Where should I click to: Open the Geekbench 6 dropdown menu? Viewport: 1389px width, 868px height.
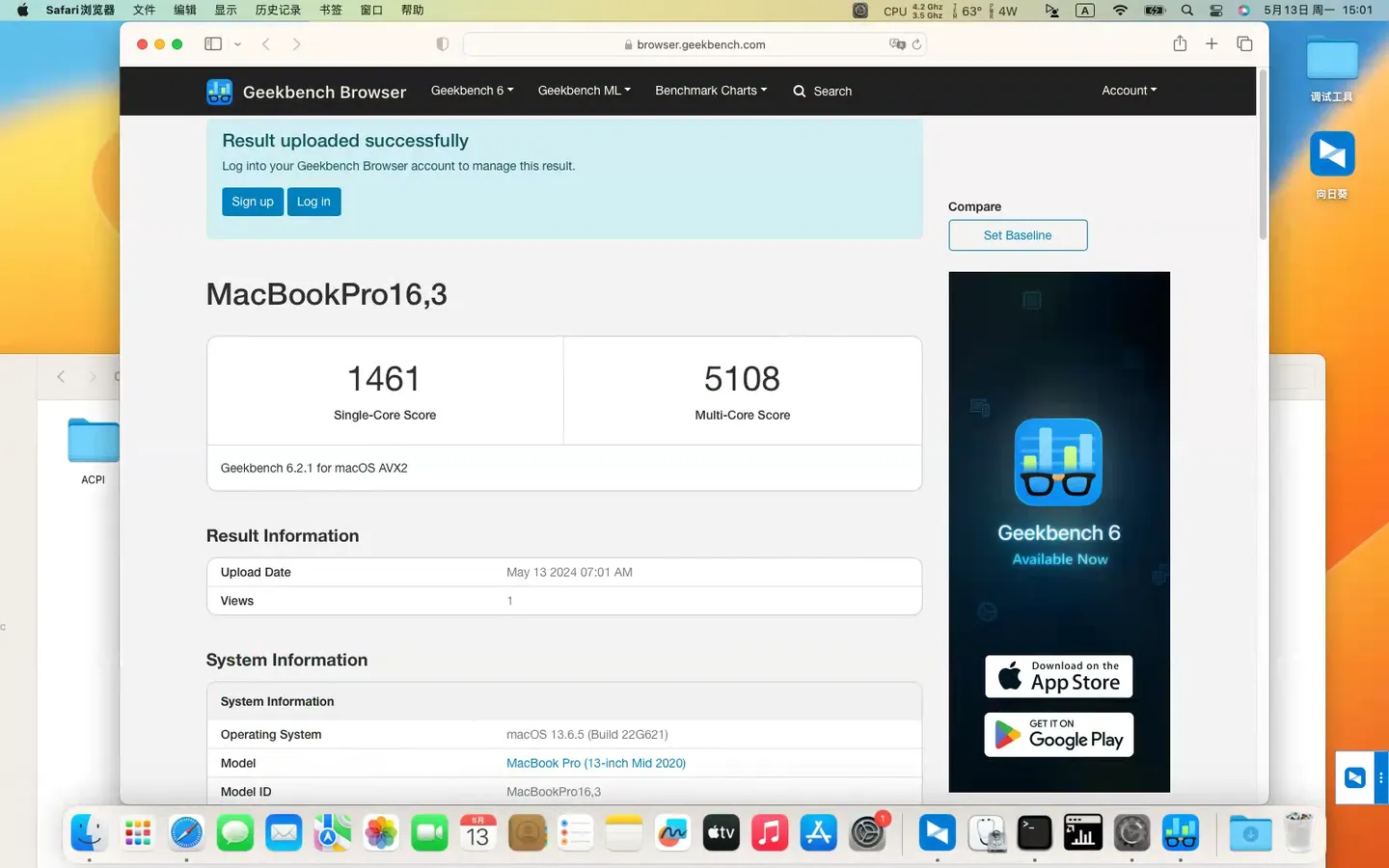pyautogui.click(x=471, y=91)
